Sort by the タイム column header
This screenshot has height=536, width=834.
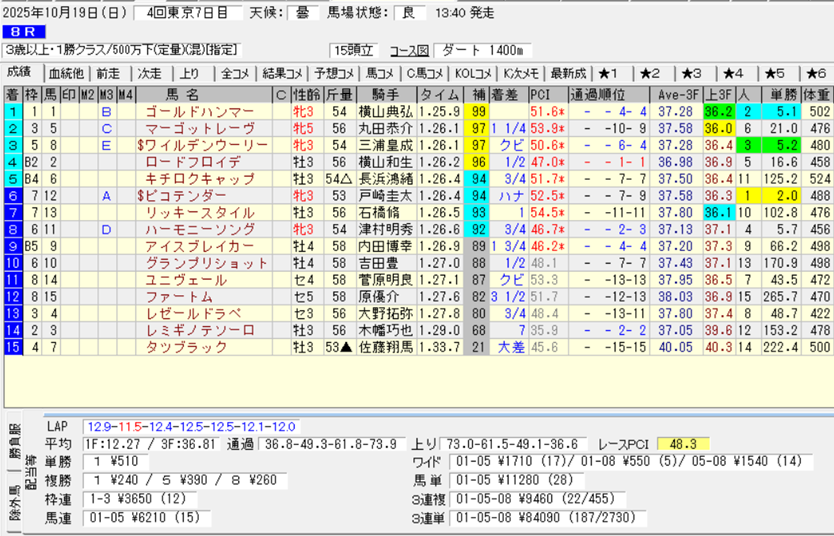click(x=439, y=94)
